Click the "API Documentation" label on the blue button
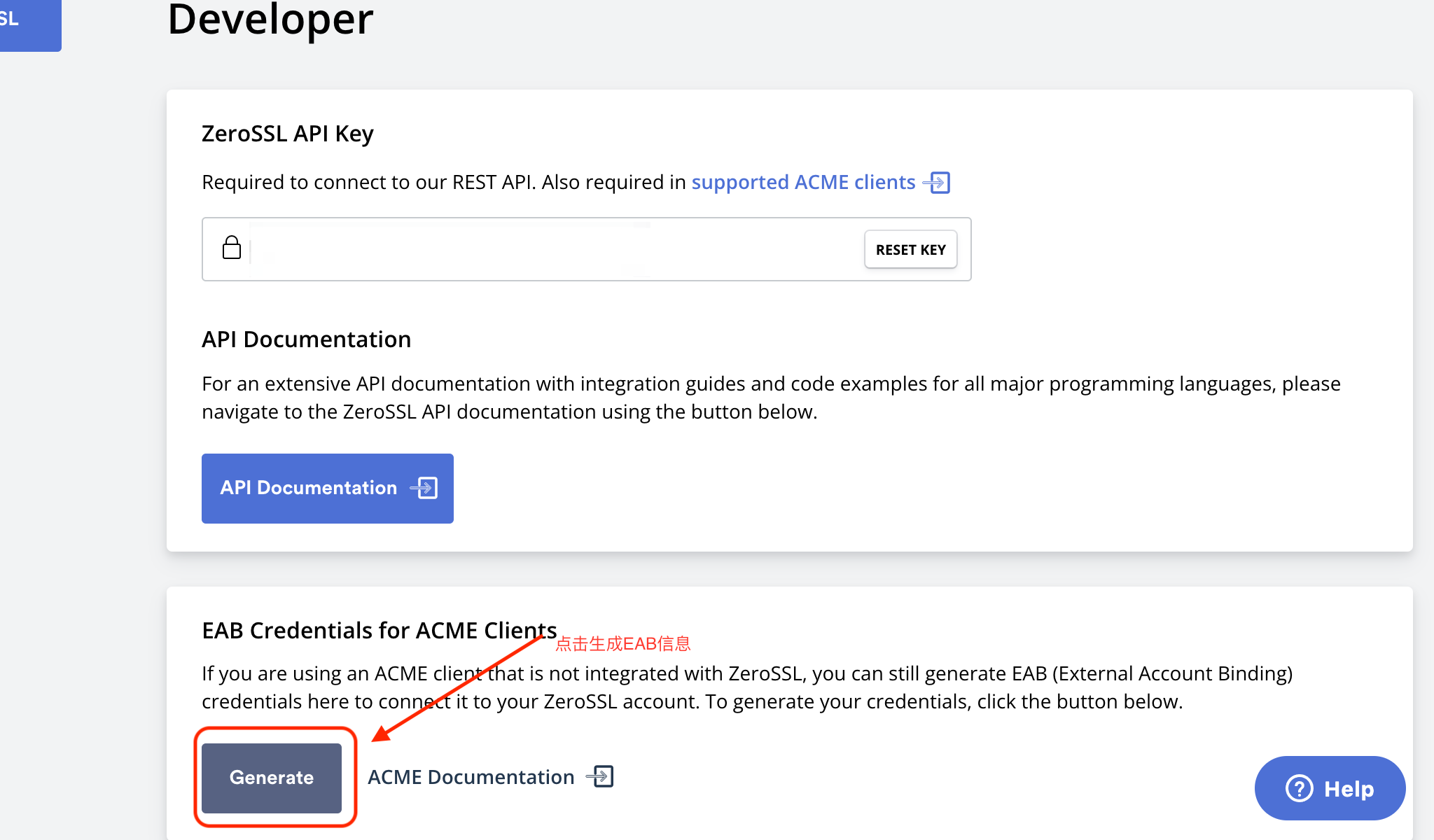Screen dimensions: 1434x840 (x=308, y=488)
